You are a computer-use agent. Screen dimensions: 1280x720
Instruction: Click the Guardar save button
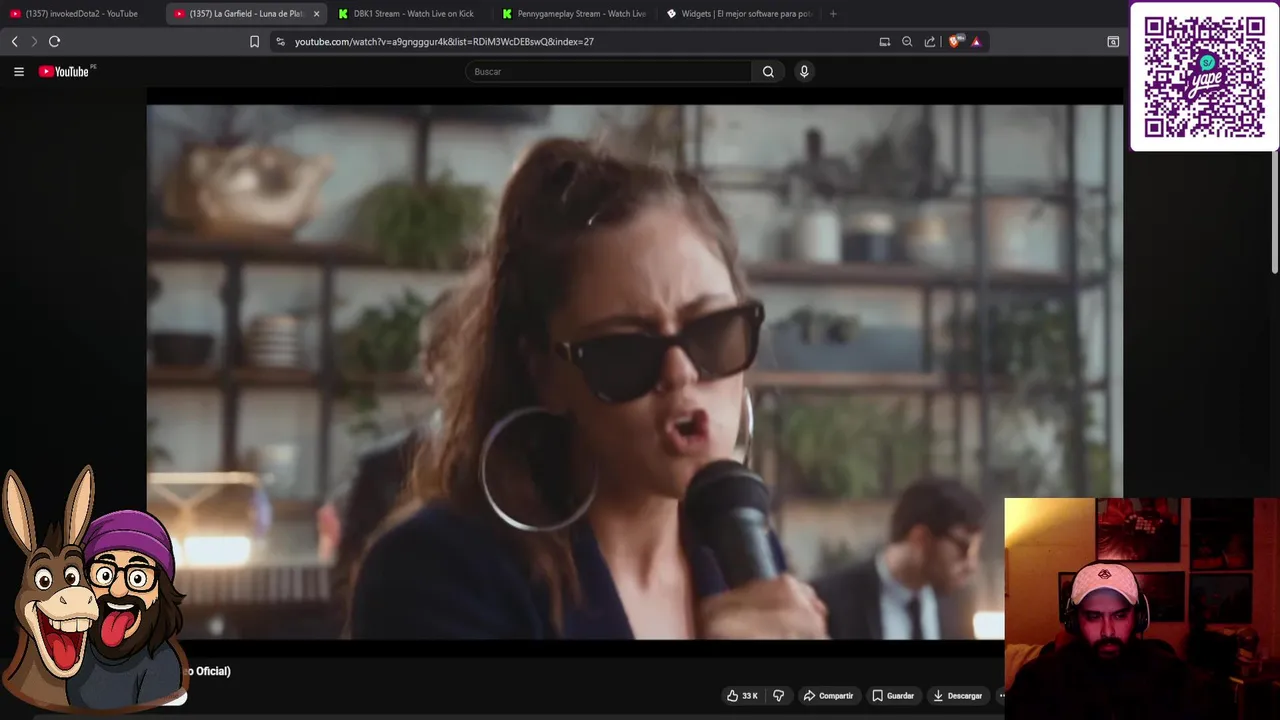click(893, 696)
